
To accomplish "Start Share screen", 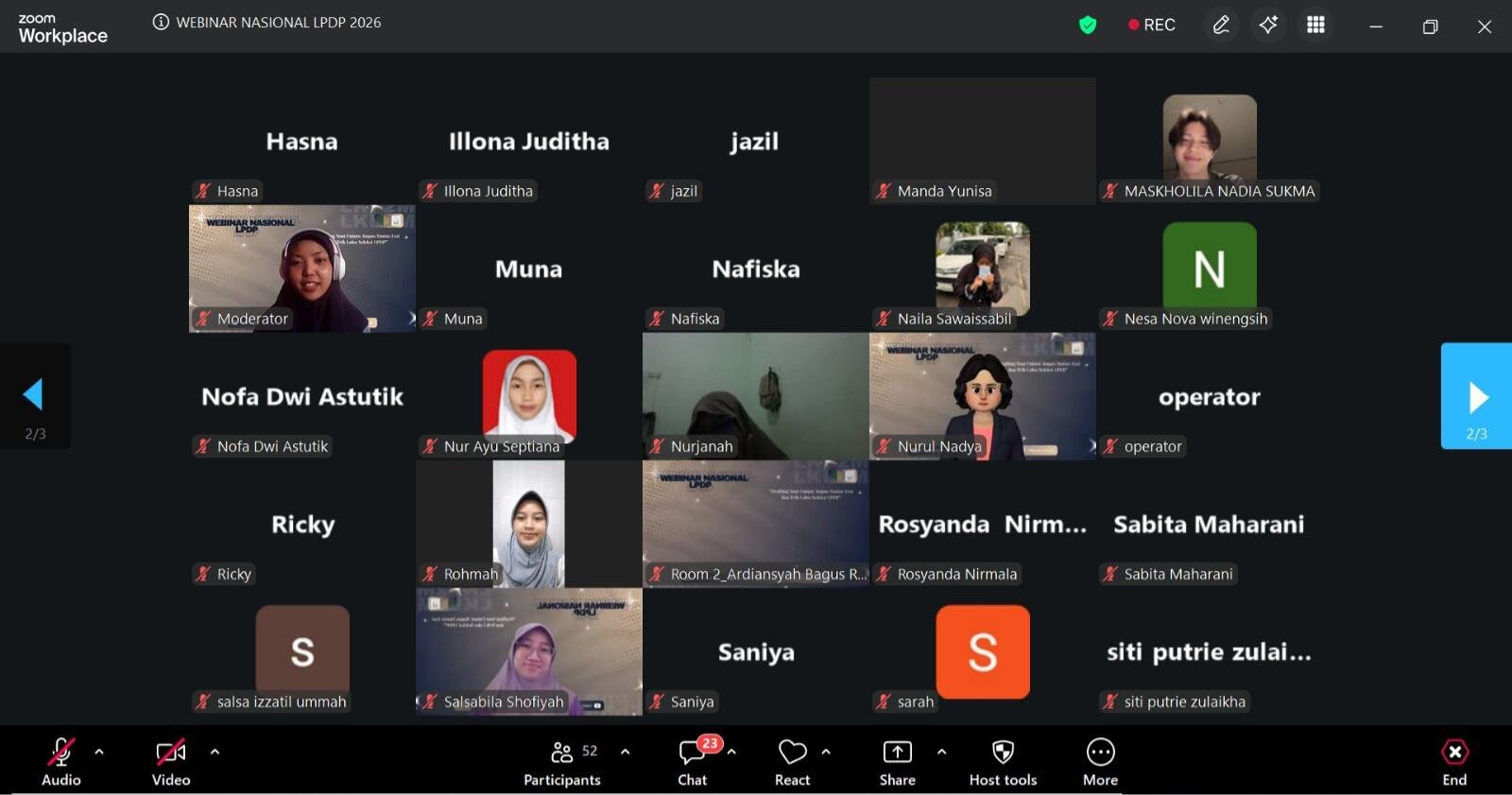I will (897, 763).
